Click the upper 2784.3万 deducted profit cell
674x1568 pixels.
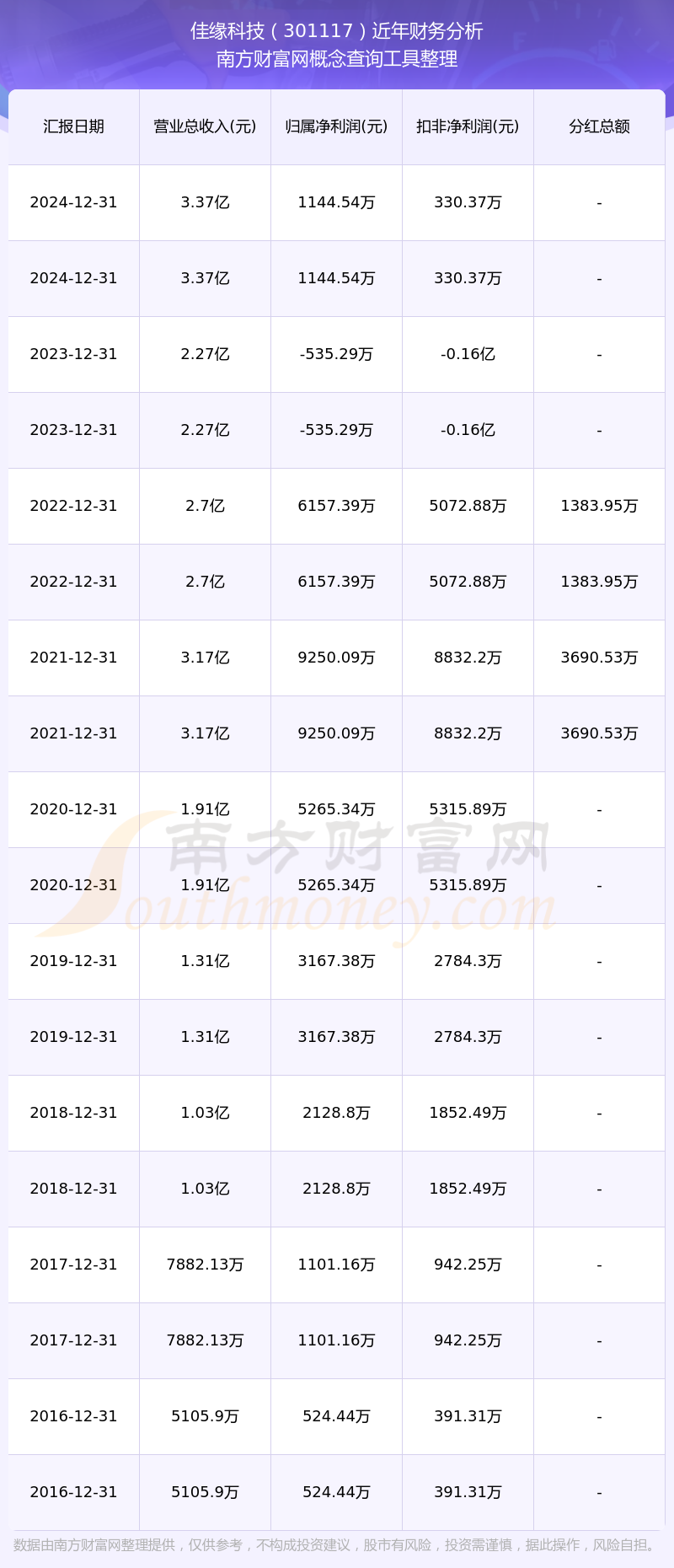[x=468, y=961]
